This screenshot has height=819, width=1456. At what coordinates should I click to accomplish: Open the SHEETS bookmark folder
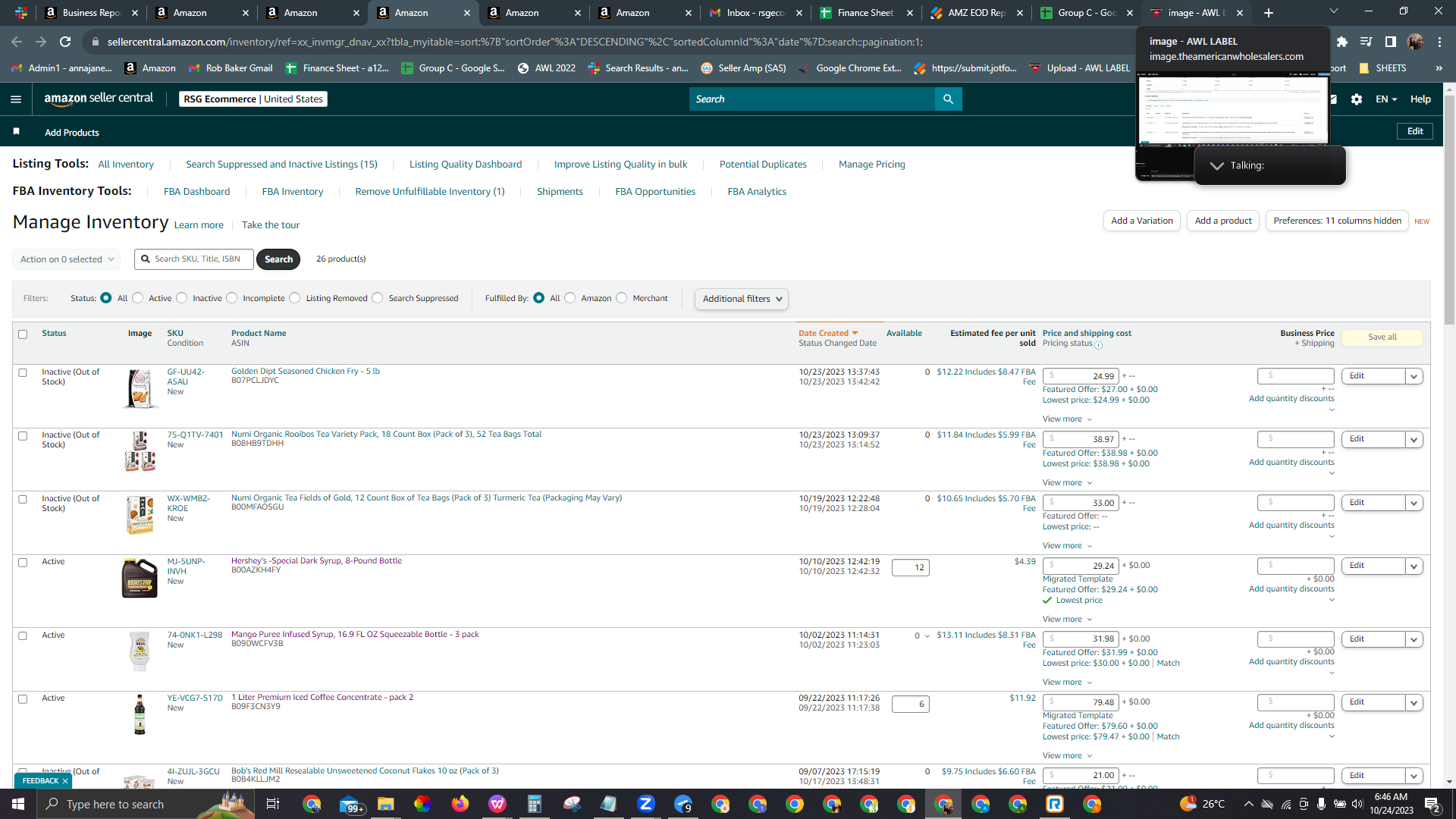coord(1383,68)
